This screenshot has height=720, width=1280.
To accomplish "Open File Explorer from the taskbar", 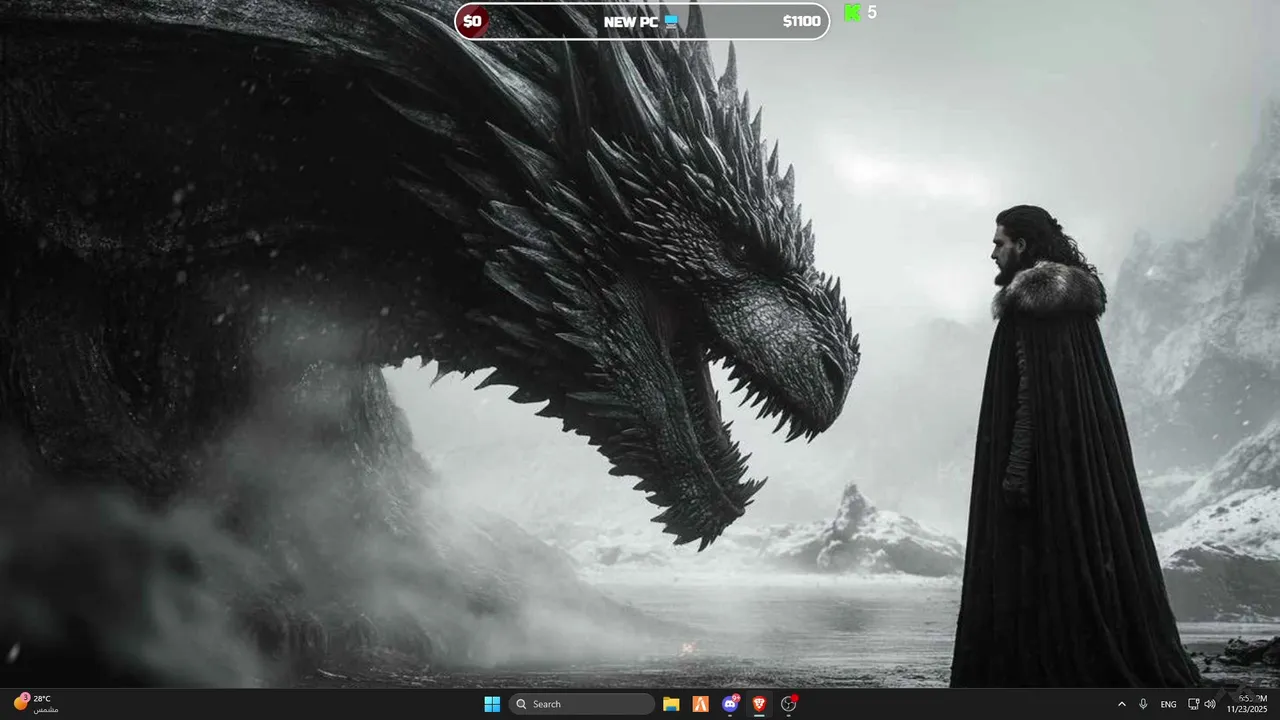I will [x=671, y=704].
